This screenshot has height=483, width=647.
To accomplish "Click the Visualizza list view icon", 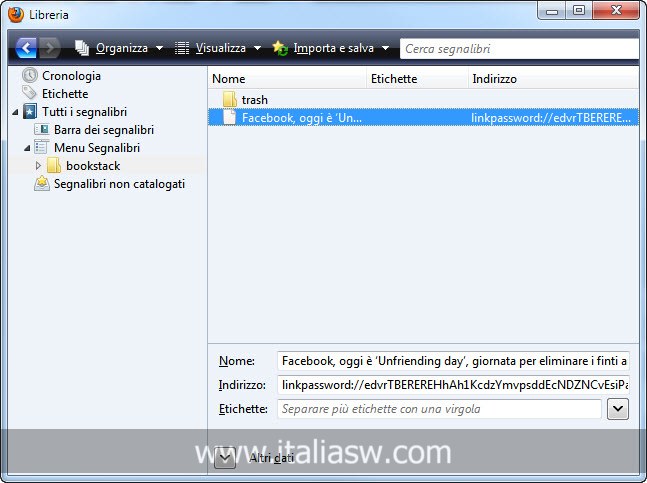I will (182, 48).
